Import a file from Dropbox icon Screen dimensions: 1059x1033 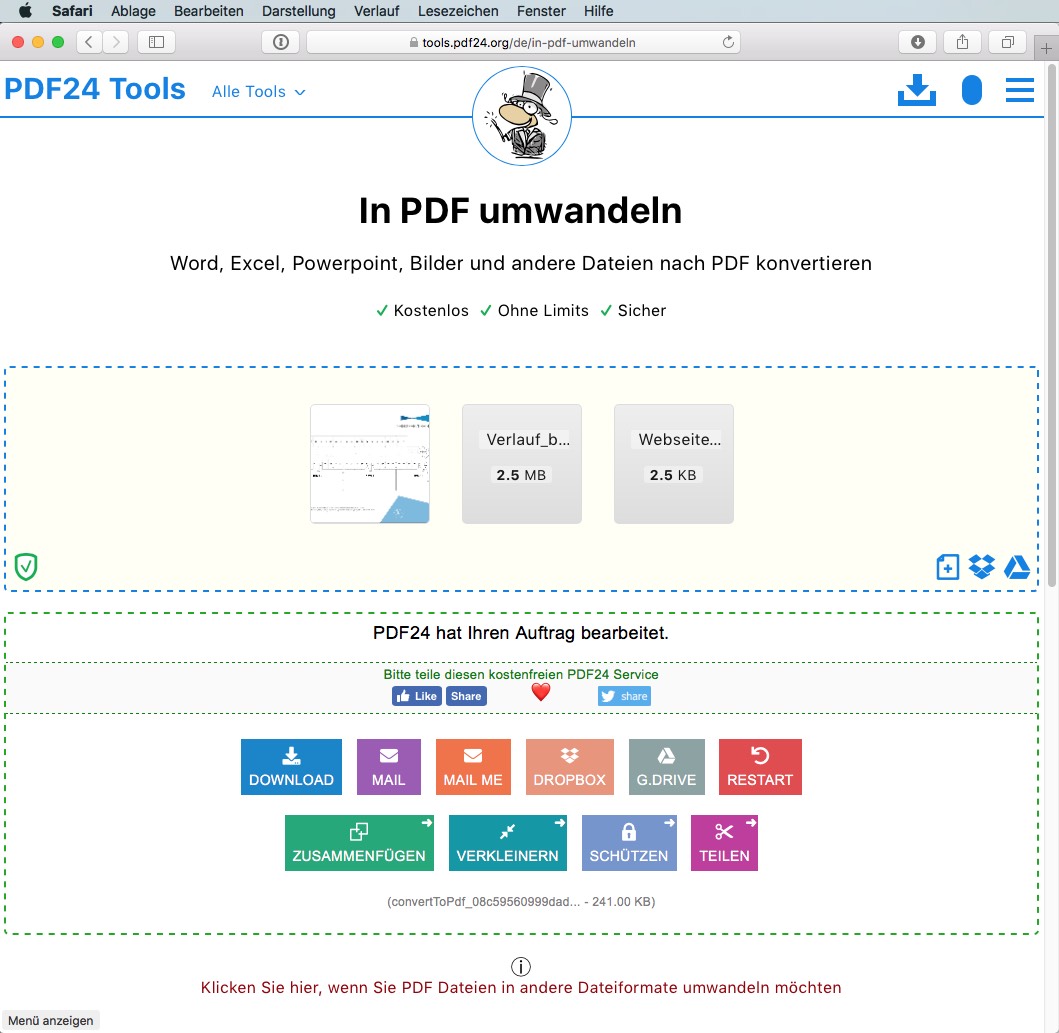[x=981, y=567]
